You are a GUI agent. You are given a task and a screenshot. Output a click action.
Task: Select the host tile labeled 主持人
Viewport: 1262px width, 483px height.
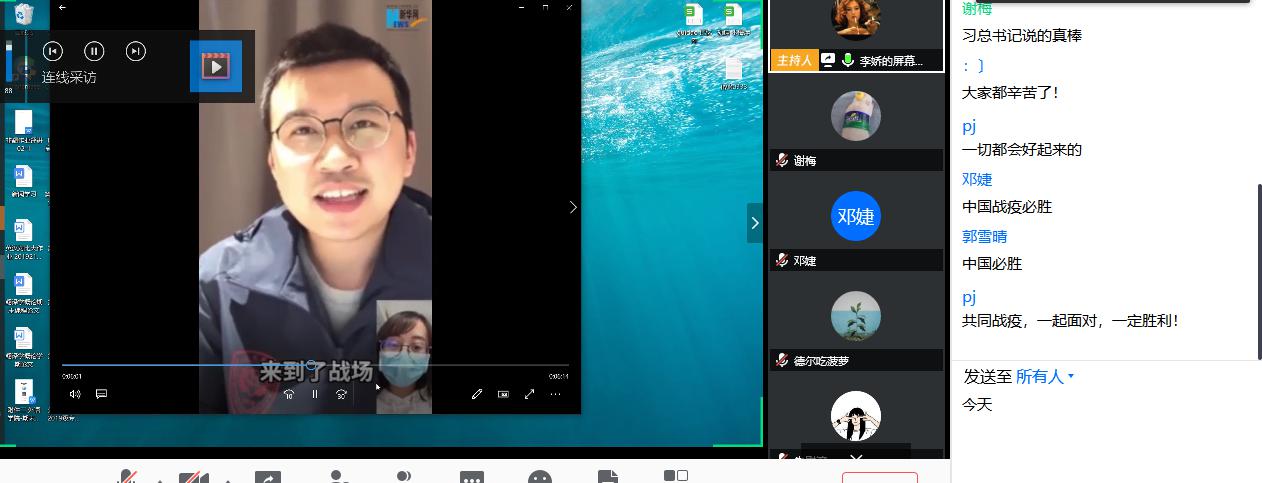tap(856, 35)
